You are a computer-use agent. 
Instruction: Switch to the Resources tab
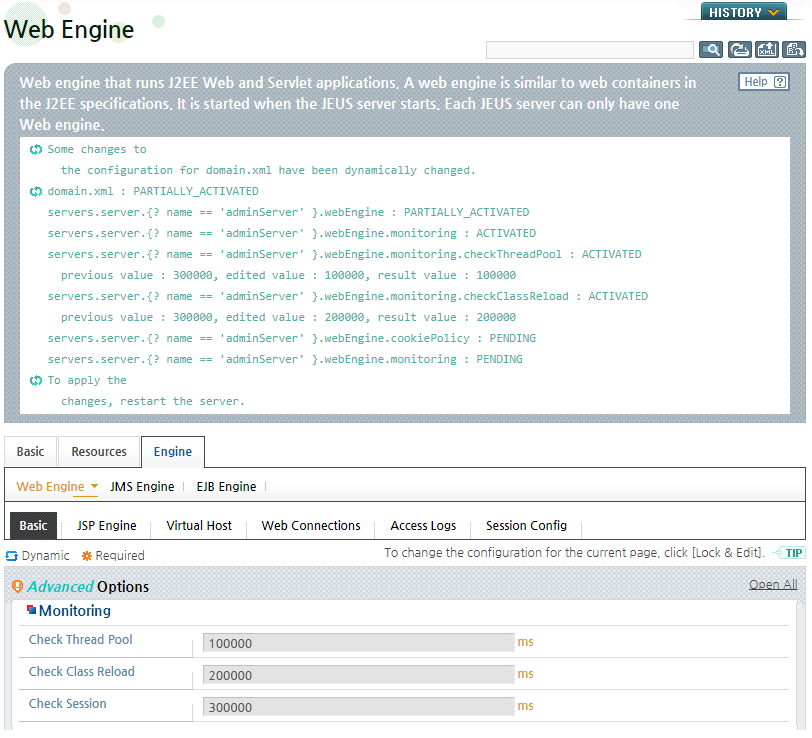(x=99, y=452)
